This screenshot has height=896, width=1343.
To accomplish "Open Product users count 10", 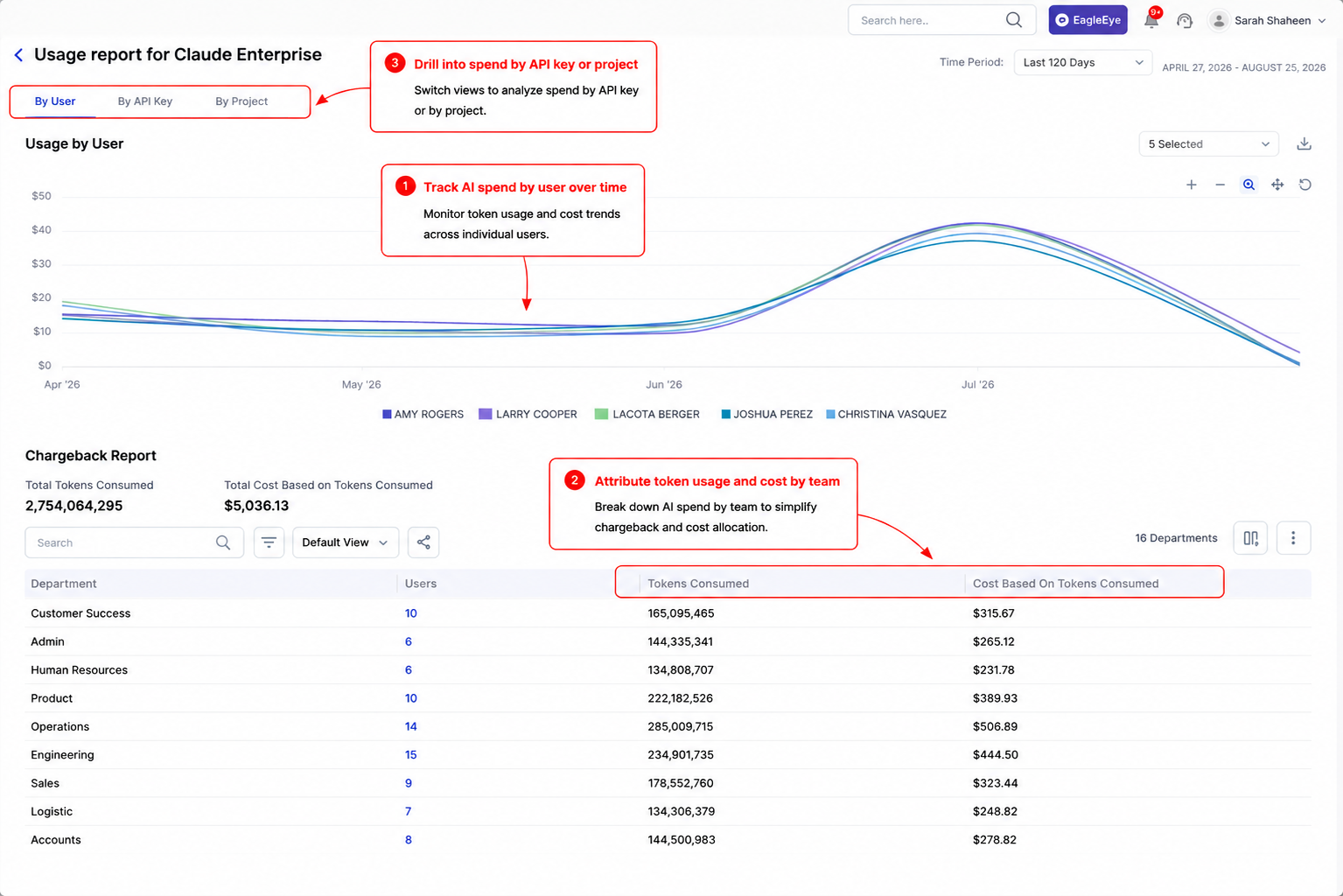I will tap(411, 698).
